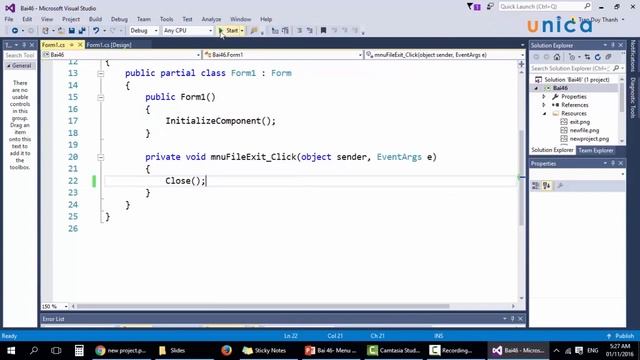Viewport: 640px width, 360px height.
Task: Click the Comment out selected lines icon
Action: (299, 31)
